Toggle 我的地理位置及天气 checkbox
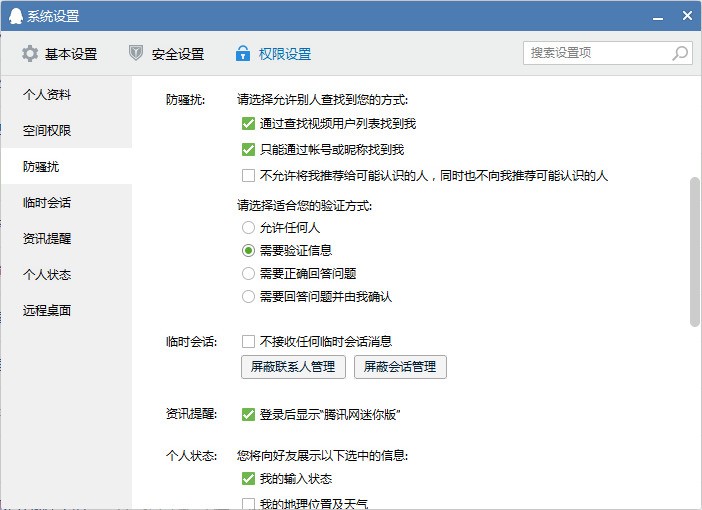This screenshot has width=702, height=510. click(x=248, y=504)
